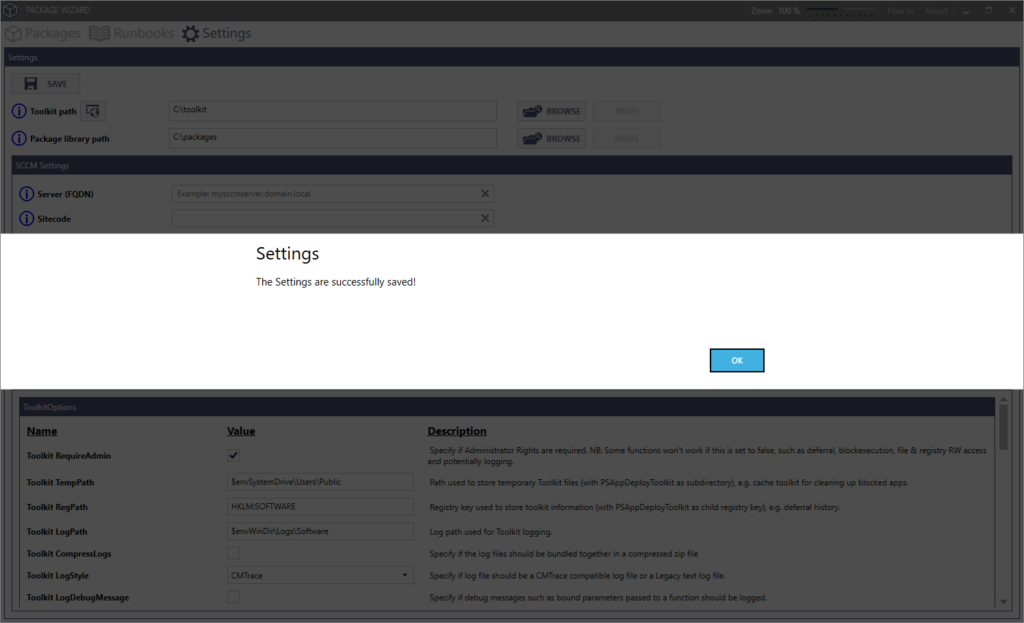Click the Settings gear icon
The width and height of the screenshot is (1024, 623).
tap(190, 34)
